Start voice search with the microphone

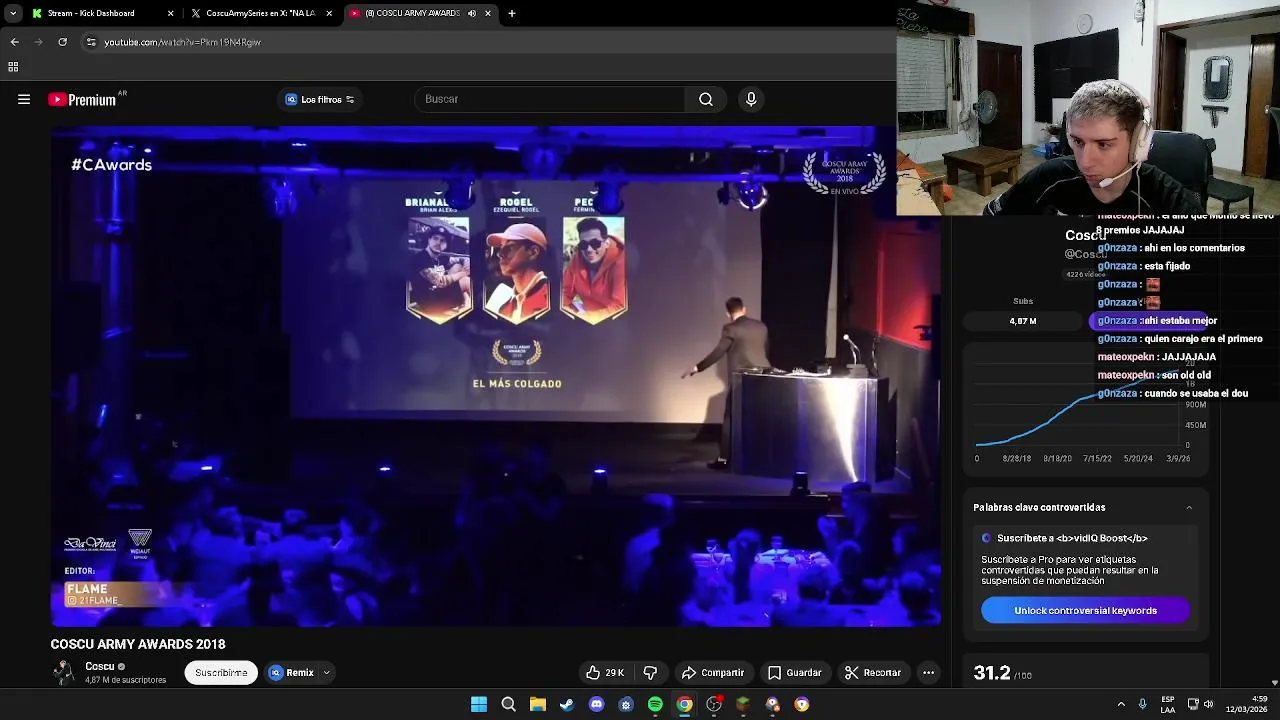(751, 99)
